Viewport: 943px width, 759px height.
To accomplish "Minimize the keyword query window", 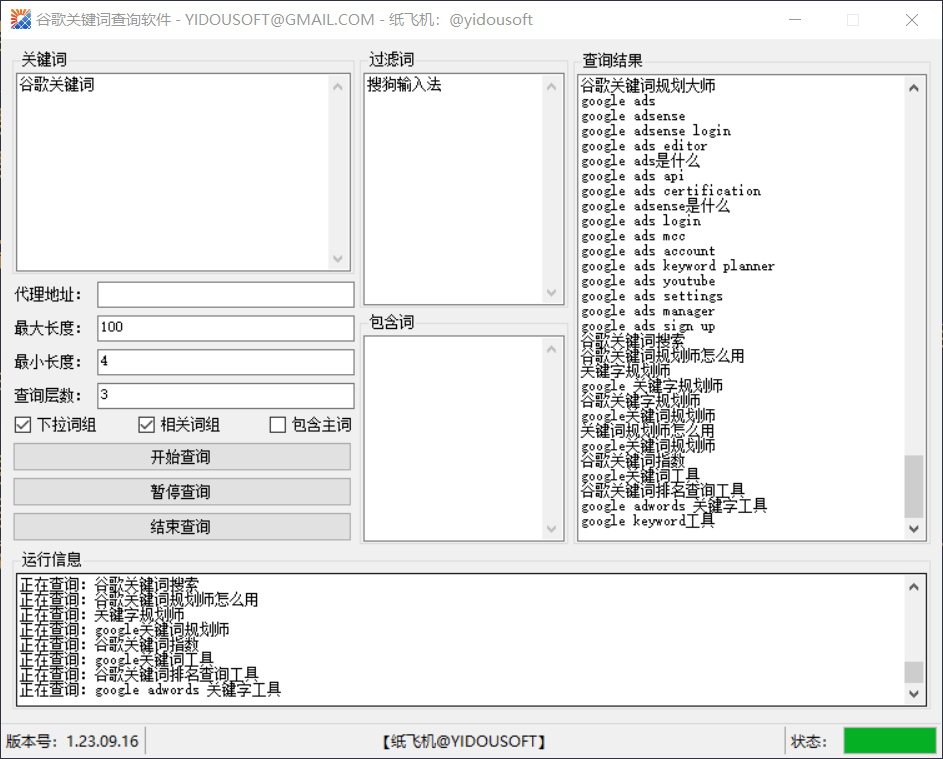I will [x=795, y=20].
